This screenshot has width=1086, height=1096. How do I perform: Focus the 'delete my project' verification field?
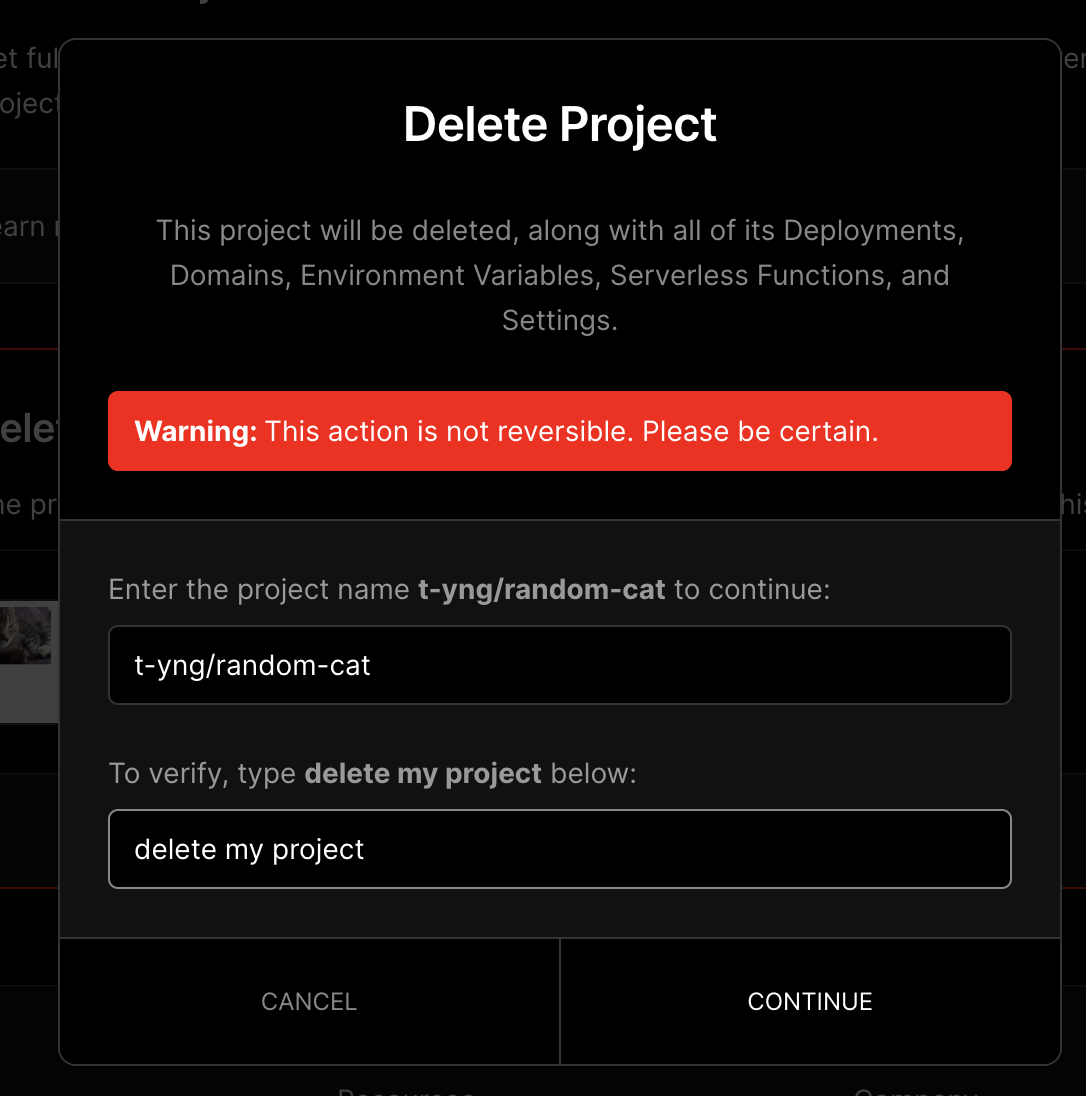click(x=560, y=849)
